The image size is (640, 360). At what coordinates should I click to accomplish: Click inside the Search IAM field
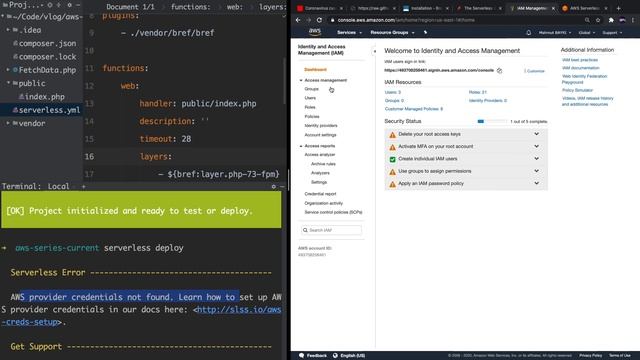[x=331, y=230]
